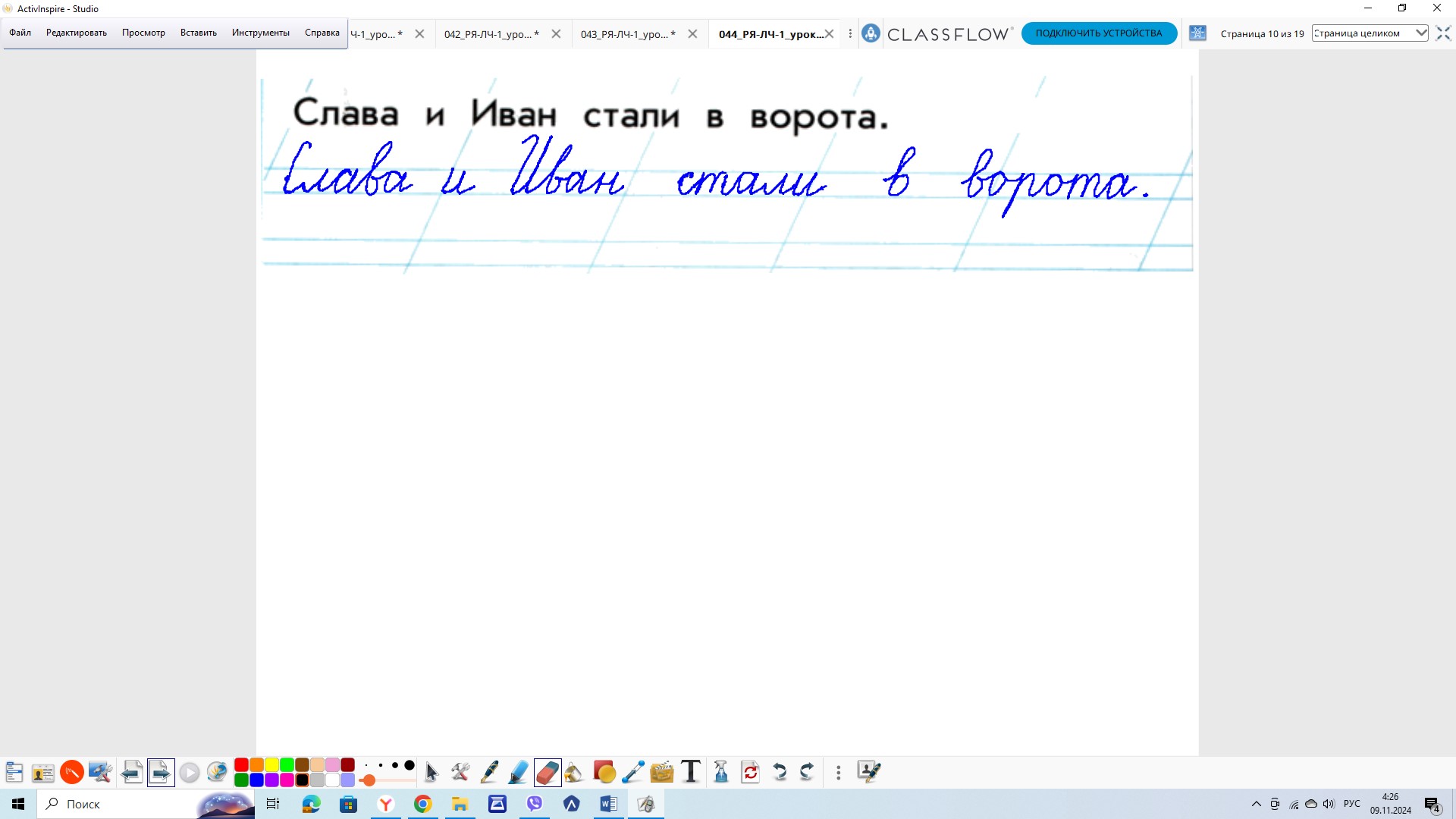This screenshot has width=1456, height=819.
Task: Select the Eraser tool
Action: coord(548,773)
